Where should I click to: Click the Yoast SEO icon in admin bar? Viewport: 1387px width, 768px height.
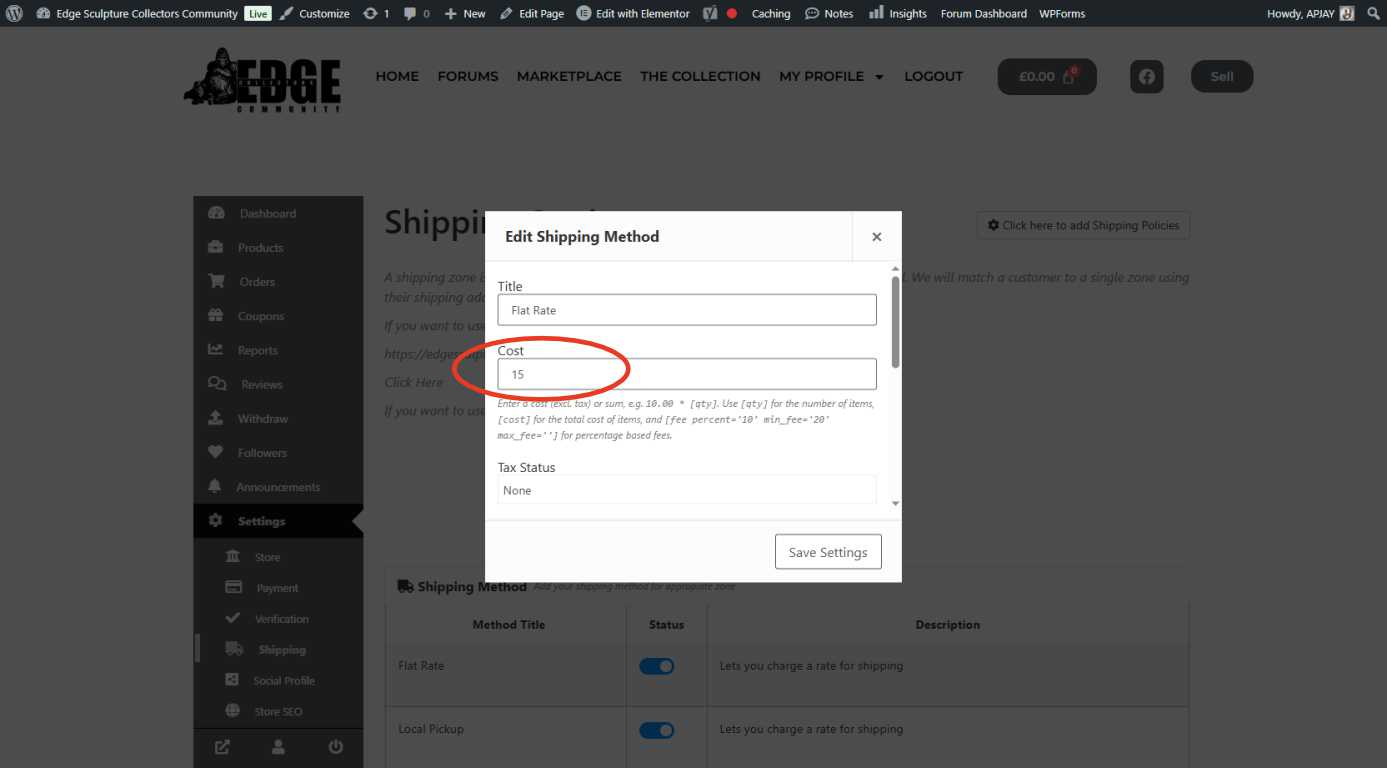coord(710,13)
